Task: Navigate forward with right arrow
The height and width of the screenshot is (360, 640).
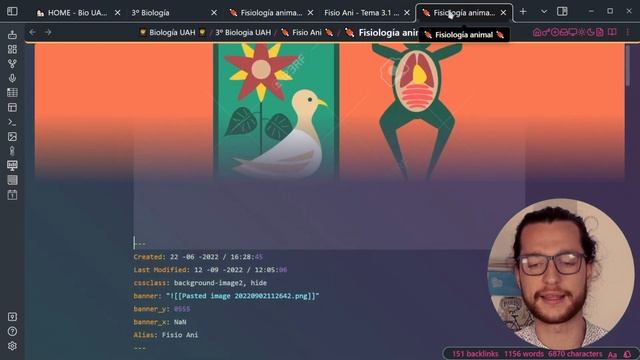Action: point(48,32)
